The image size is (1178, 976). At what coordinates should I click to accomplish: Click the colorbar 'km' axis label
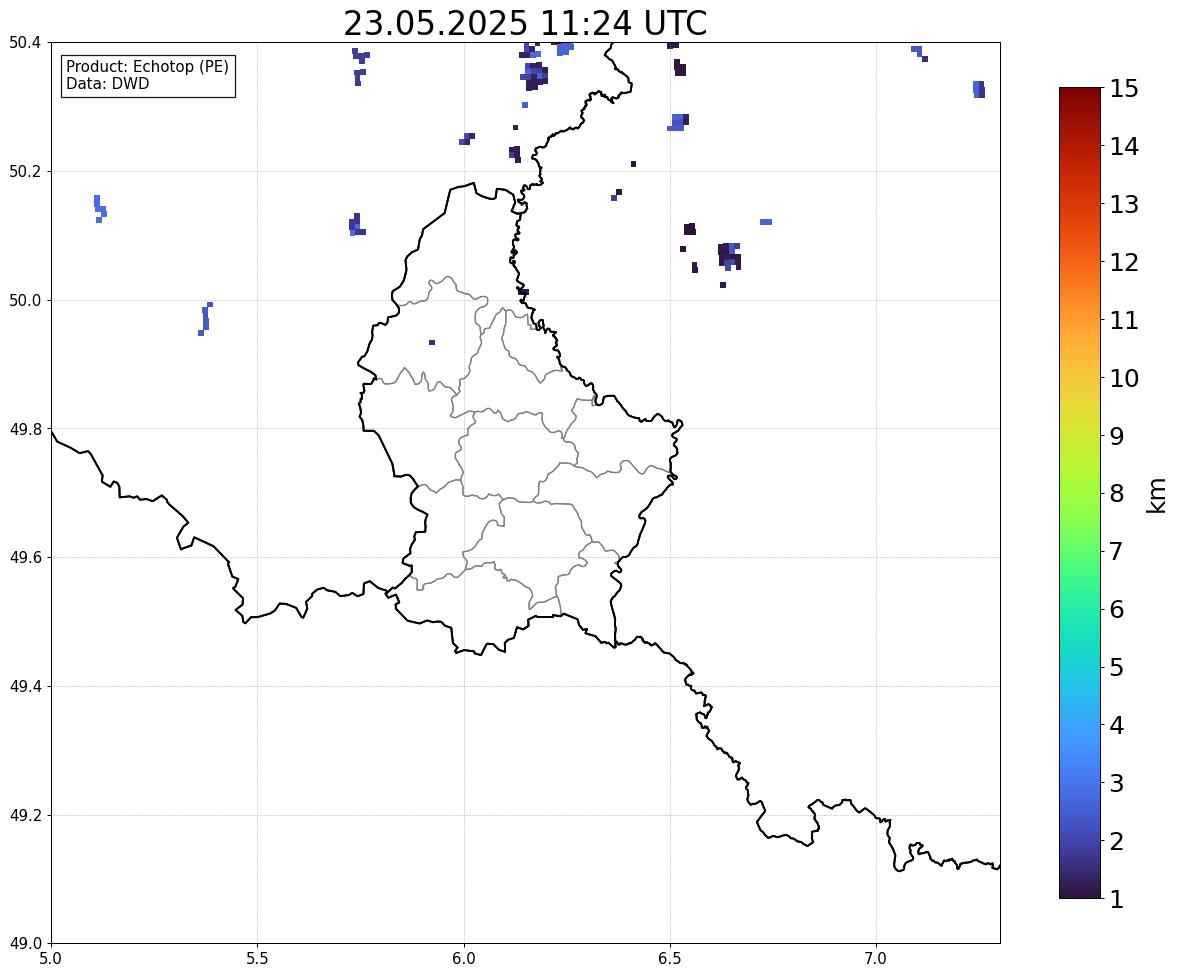coord(1156,495)
